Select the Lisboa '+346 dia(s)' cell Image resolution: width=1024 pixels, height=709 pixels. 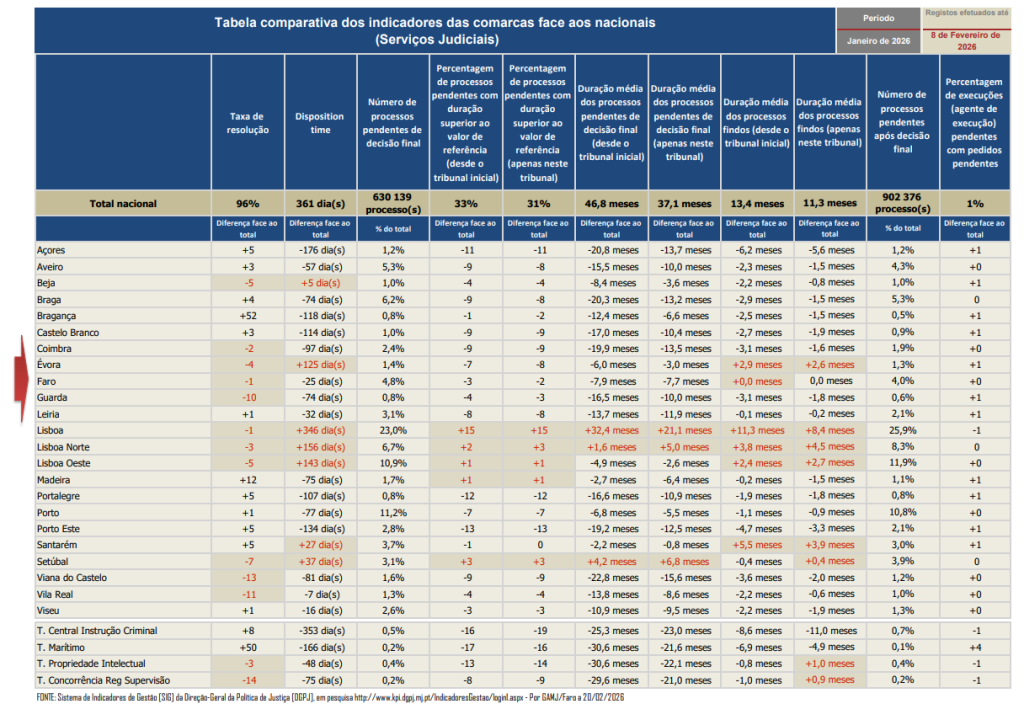coord(320,430)
